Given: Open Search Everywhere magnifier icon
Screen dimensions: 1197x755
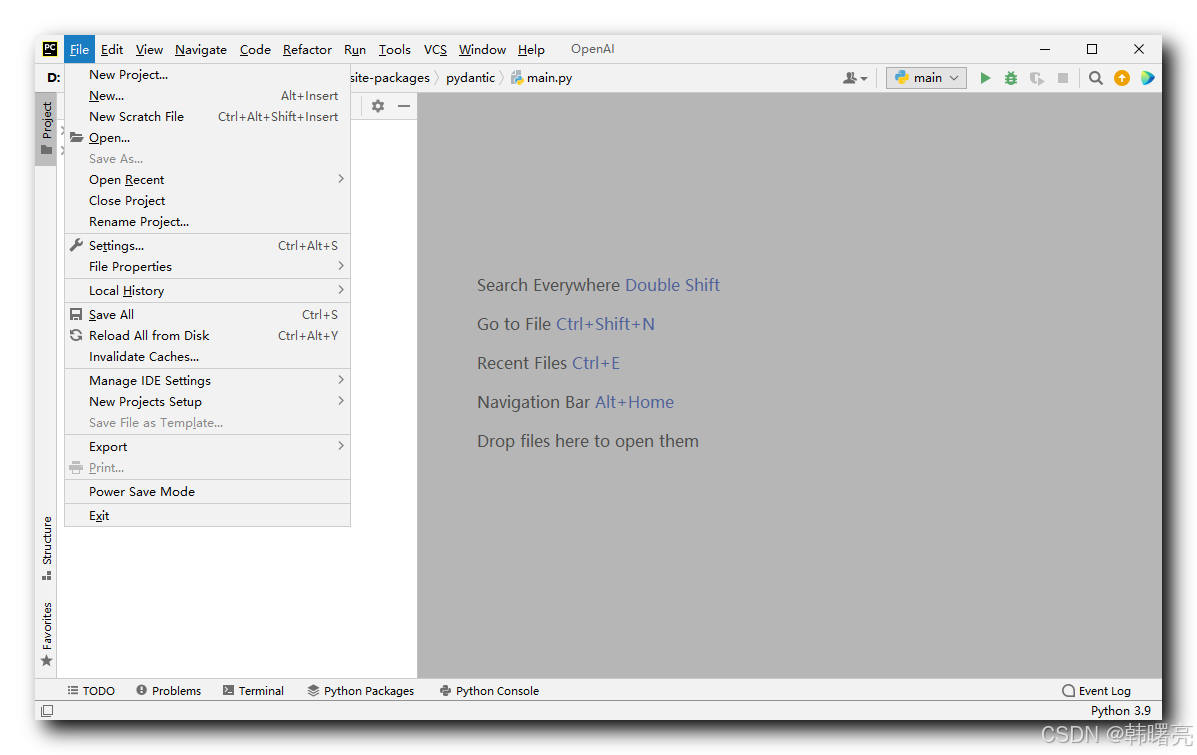Looking at the screenshot, I should pos(1095,78).
